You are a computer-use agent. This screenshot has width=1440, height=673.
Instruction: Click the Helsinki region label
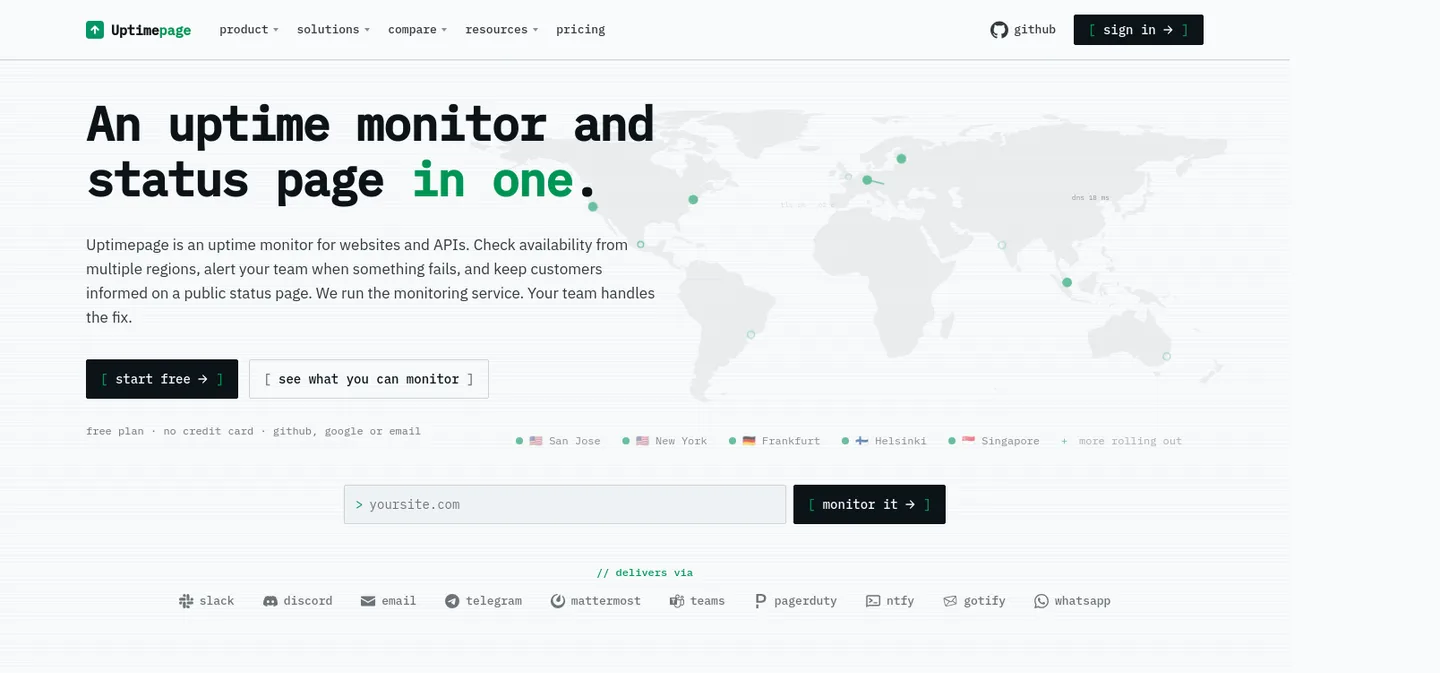click(x=901, y=441)
